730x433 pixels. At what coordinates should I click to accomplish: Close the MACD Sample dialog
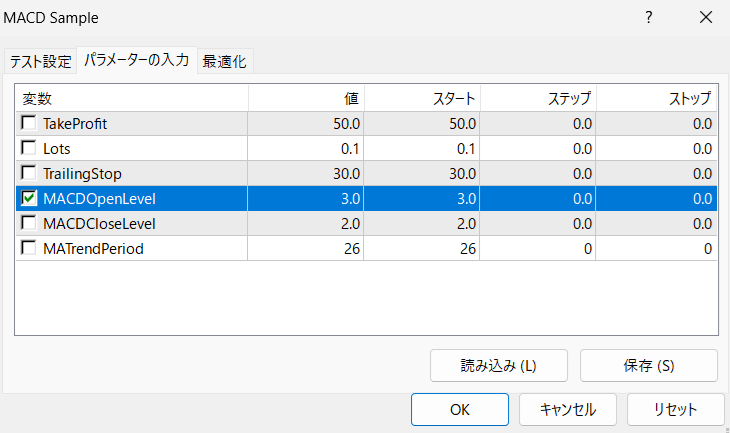pyautogui.click(x=705, y=18)
